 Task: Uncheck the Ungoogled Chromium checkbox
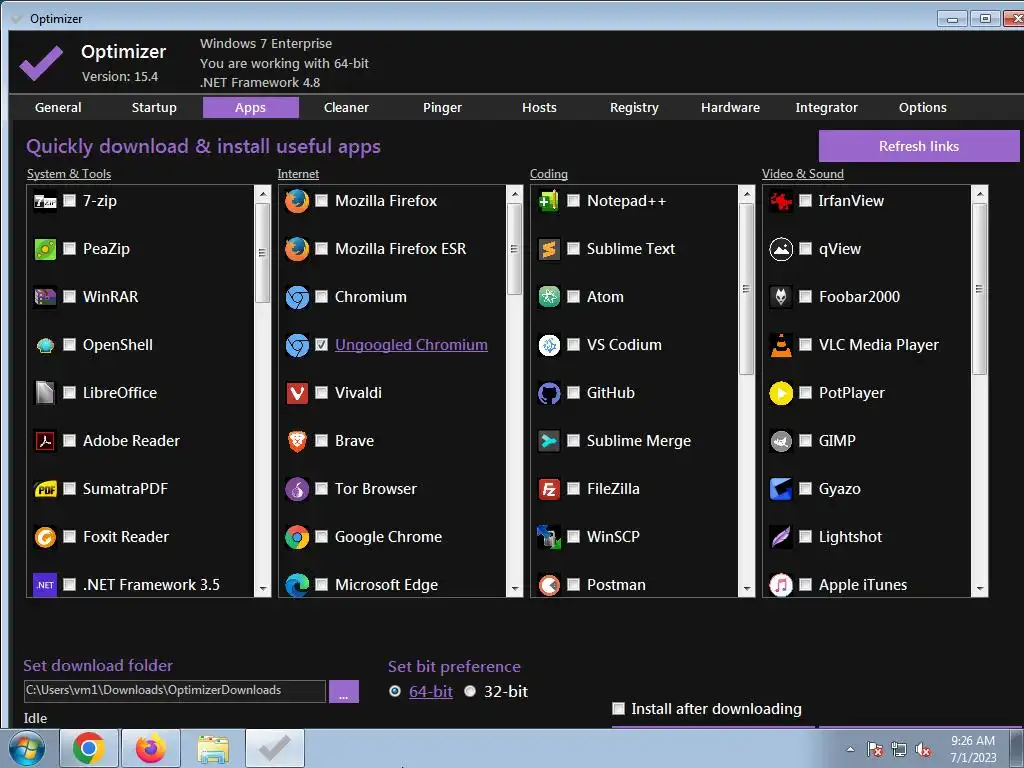coord(321,344)
